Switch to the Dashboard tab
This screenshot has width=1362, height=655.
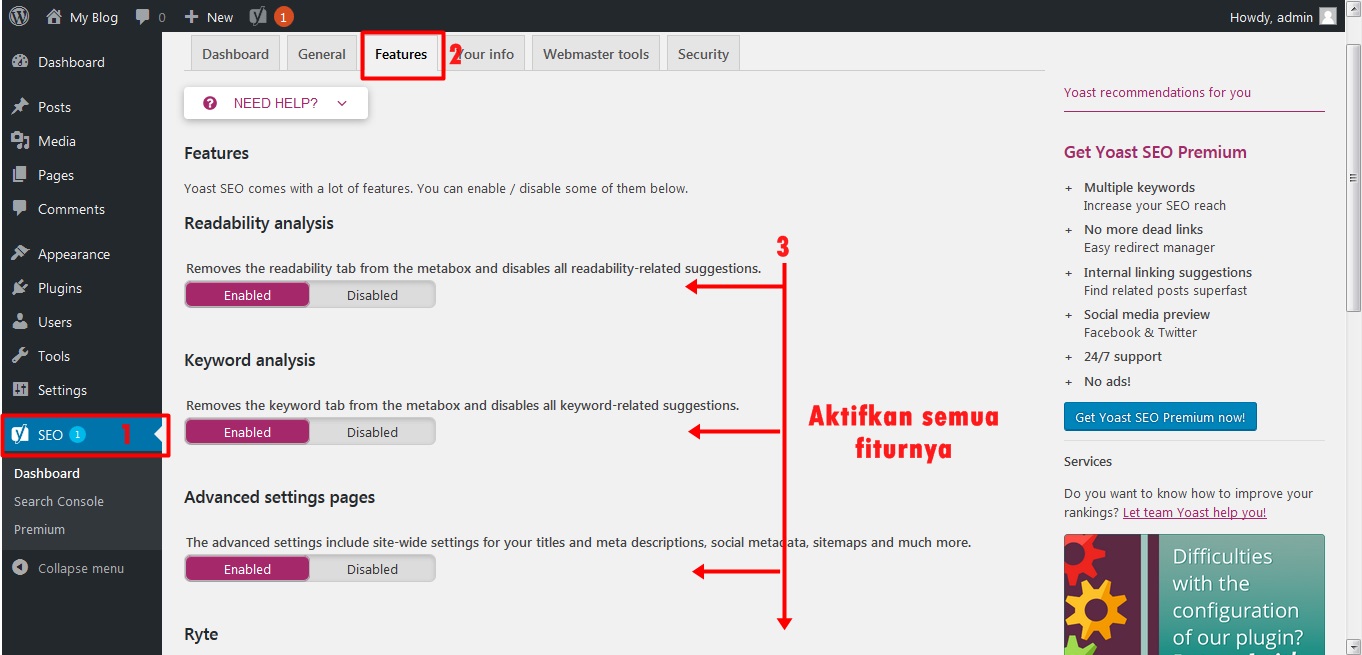tap(235, 54)
